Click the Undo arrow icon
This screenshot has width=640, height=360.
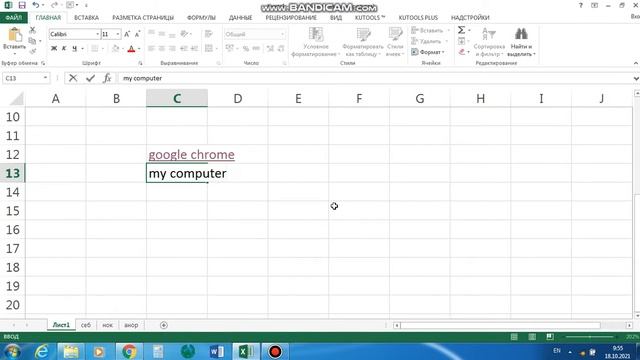point(36,5)
